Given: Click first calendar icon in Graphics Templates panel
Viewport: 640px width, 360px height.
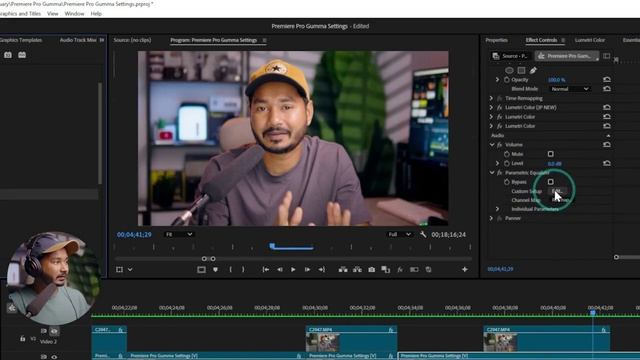Looking at the screenshot, I should click(x=8, y=55).
